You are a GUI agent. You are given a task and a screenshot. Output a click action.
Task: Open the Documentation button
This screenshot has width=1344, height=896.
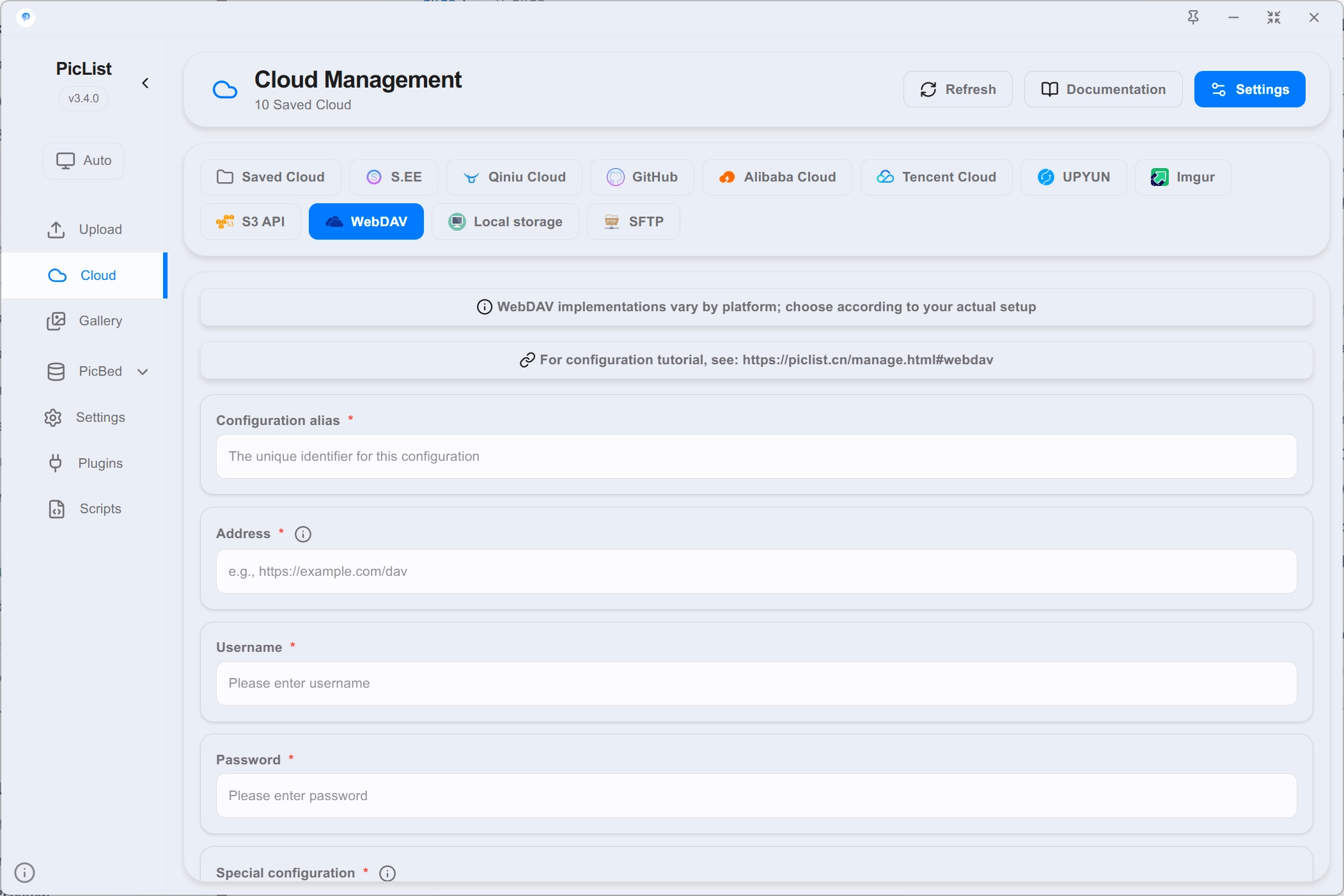point(1103,89)
